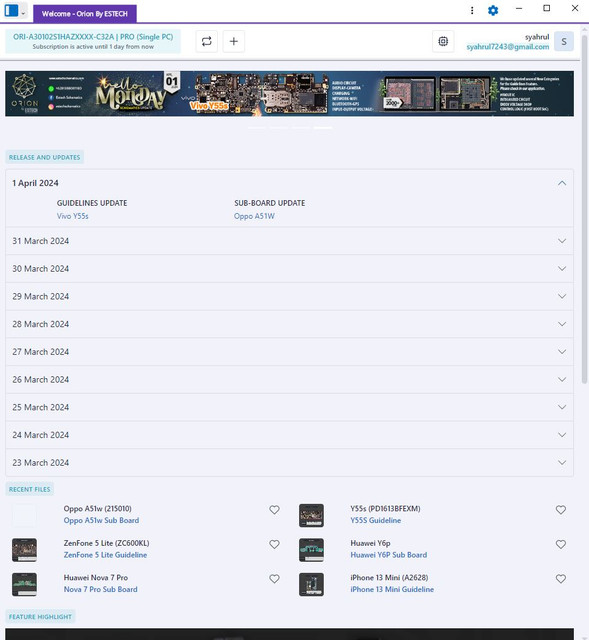Click the FEATURE HIGHLIGHT label
This screenshot has height=640, width=589.
40,617
